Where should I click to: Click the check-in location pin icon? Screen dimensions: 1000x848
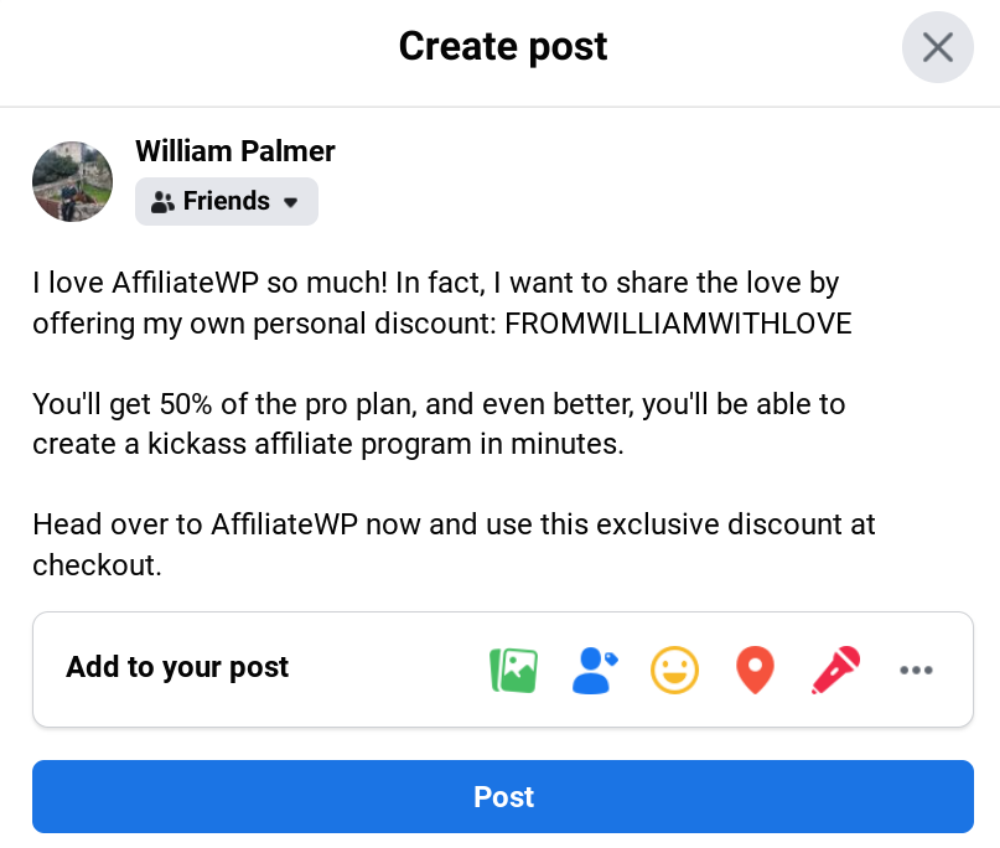tap(755, 670)
